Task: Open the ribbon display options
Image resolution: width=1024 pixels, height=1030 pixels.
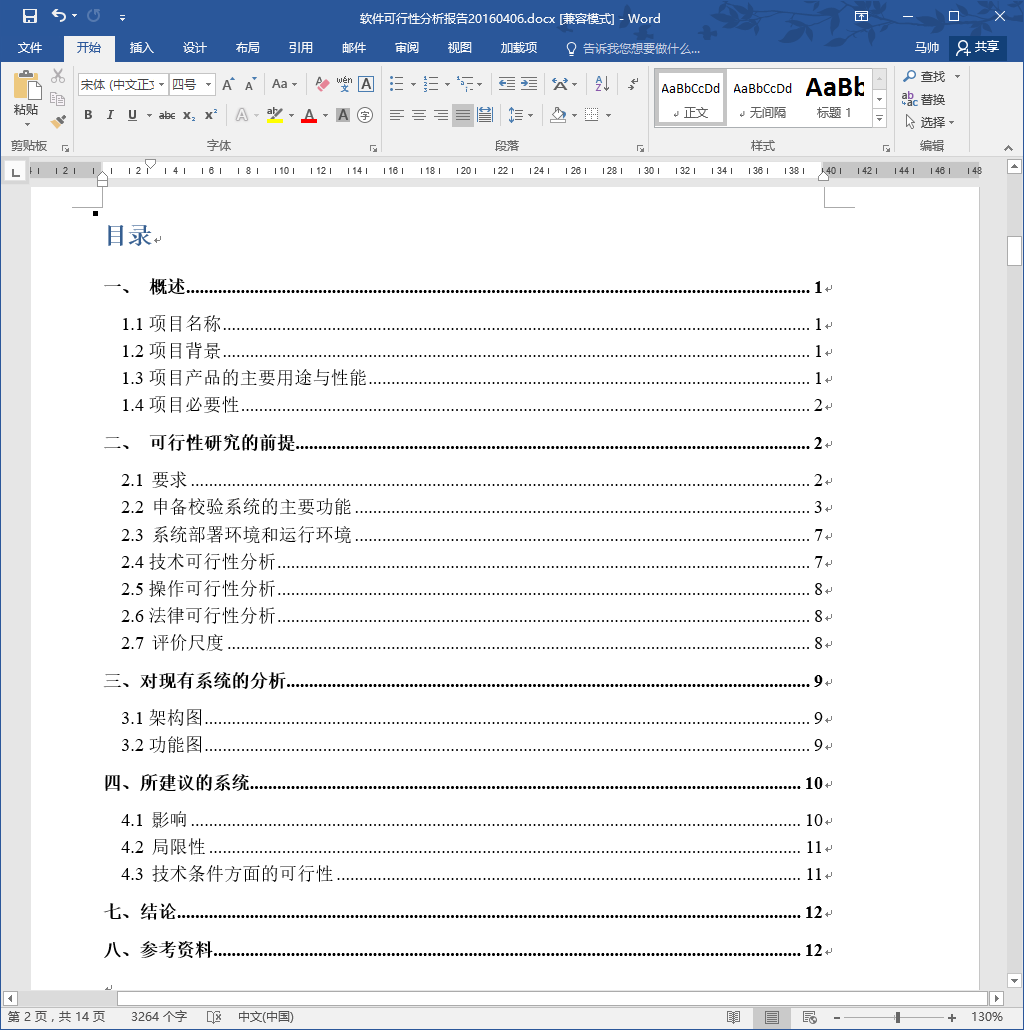Action: point(861,16)
